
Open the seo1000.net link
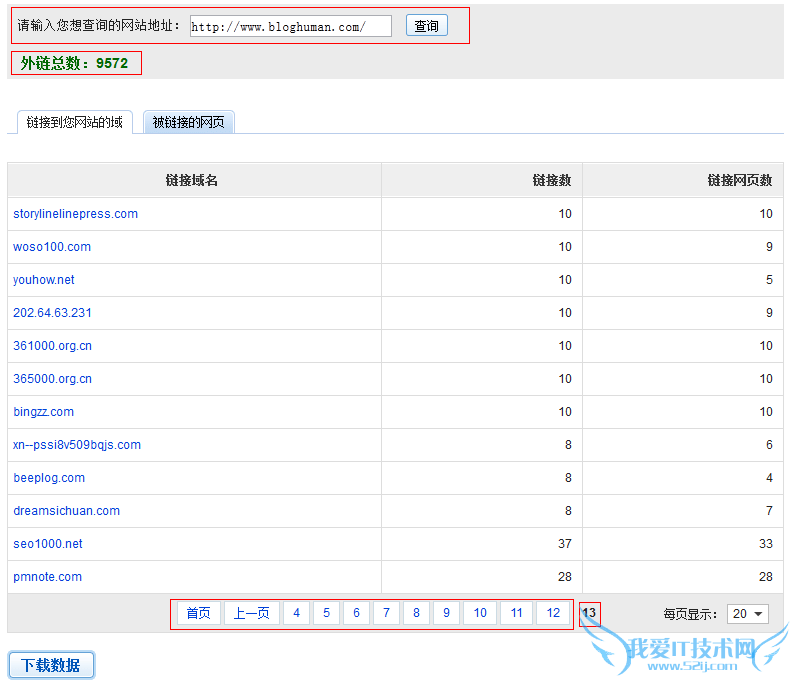[x=48, y=544]
